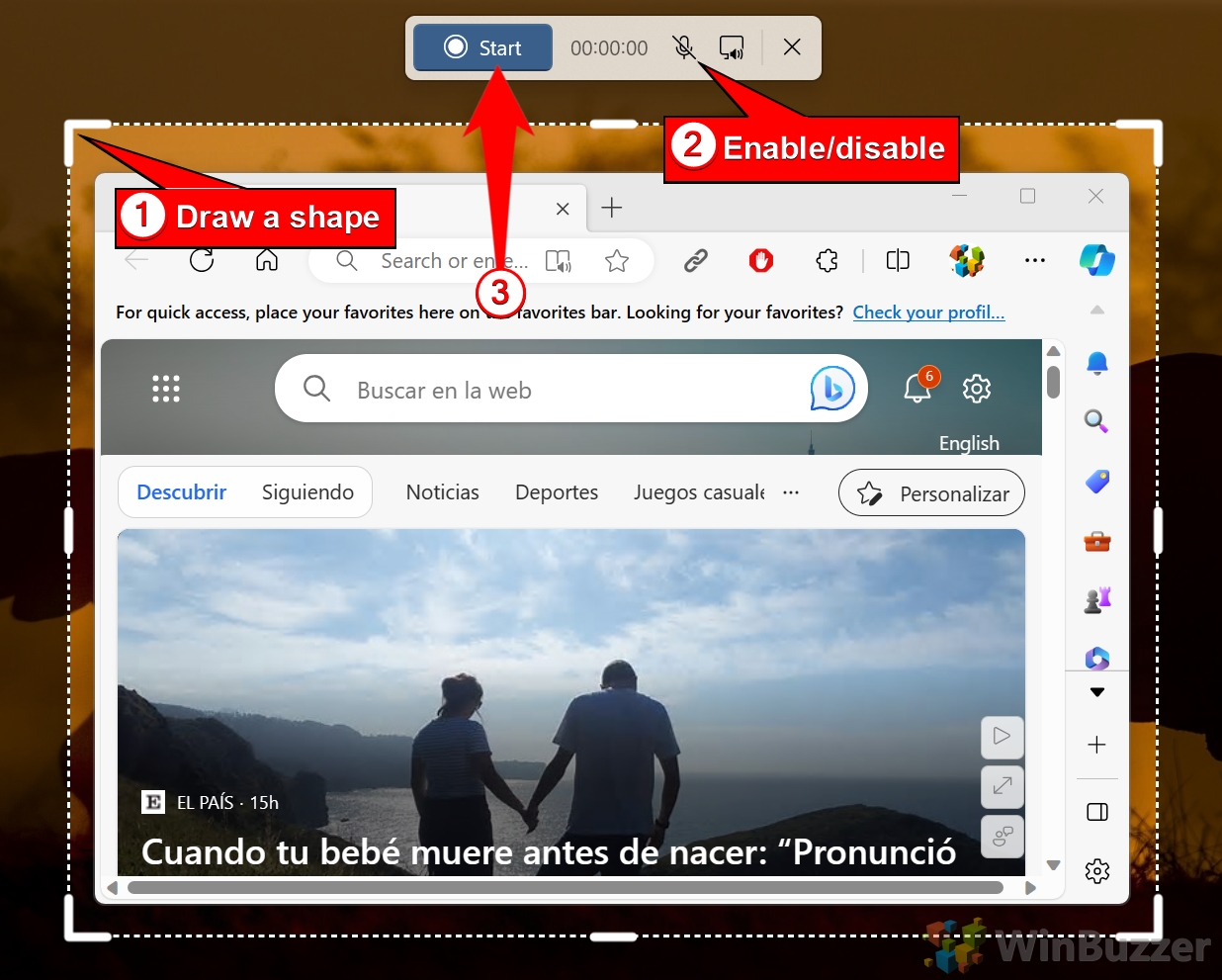
Task: Open sidebar Games chess icon
Action: click(x=1097, y=599)
